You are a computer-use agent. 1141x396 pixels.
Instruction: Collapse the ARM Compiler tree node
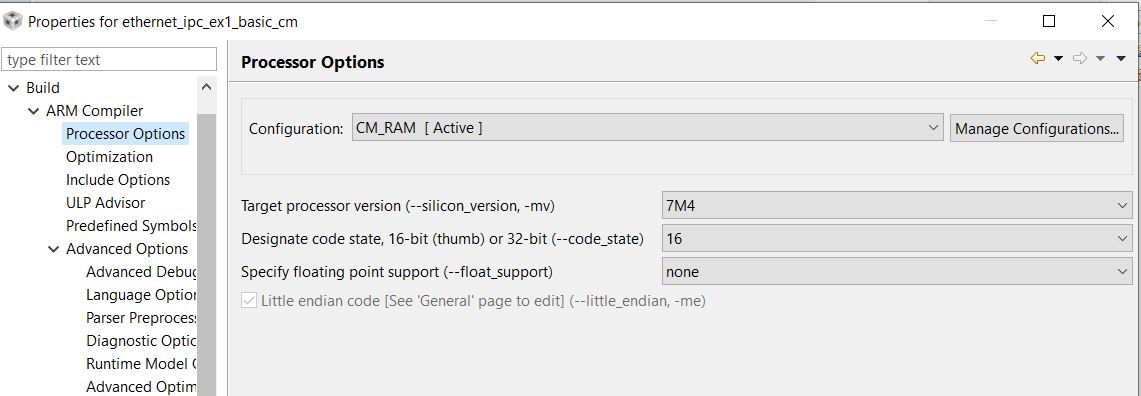(33, 111)
